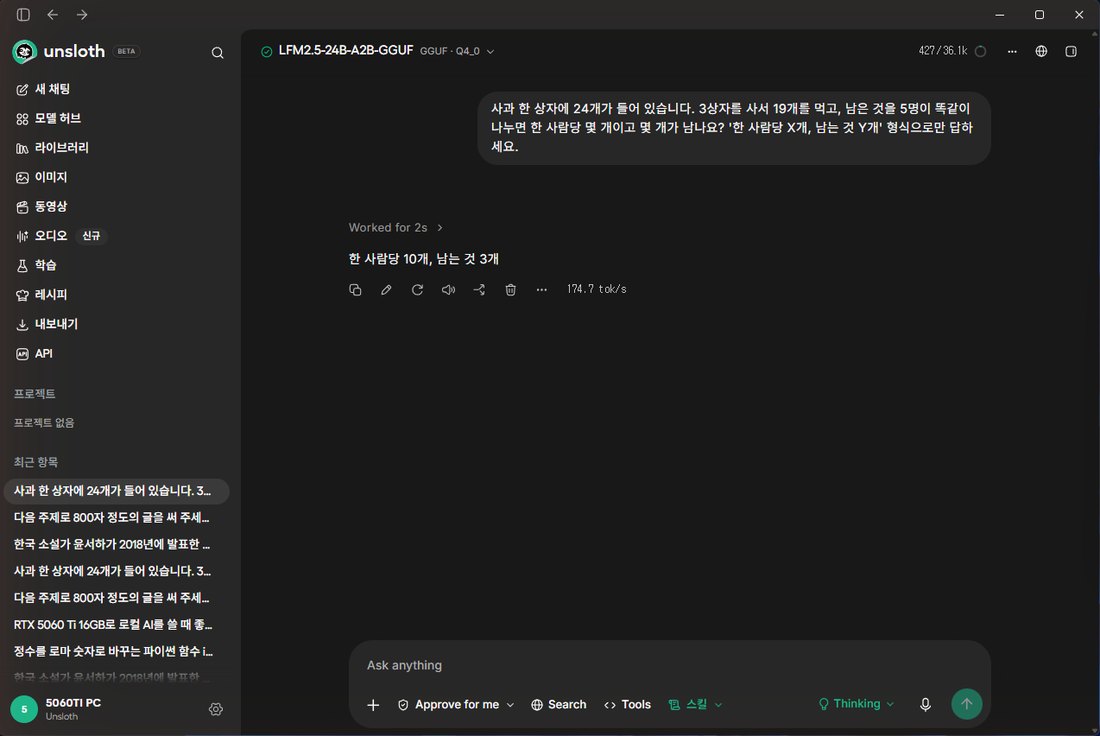Open settings gear next to profile

click(216, 709)
